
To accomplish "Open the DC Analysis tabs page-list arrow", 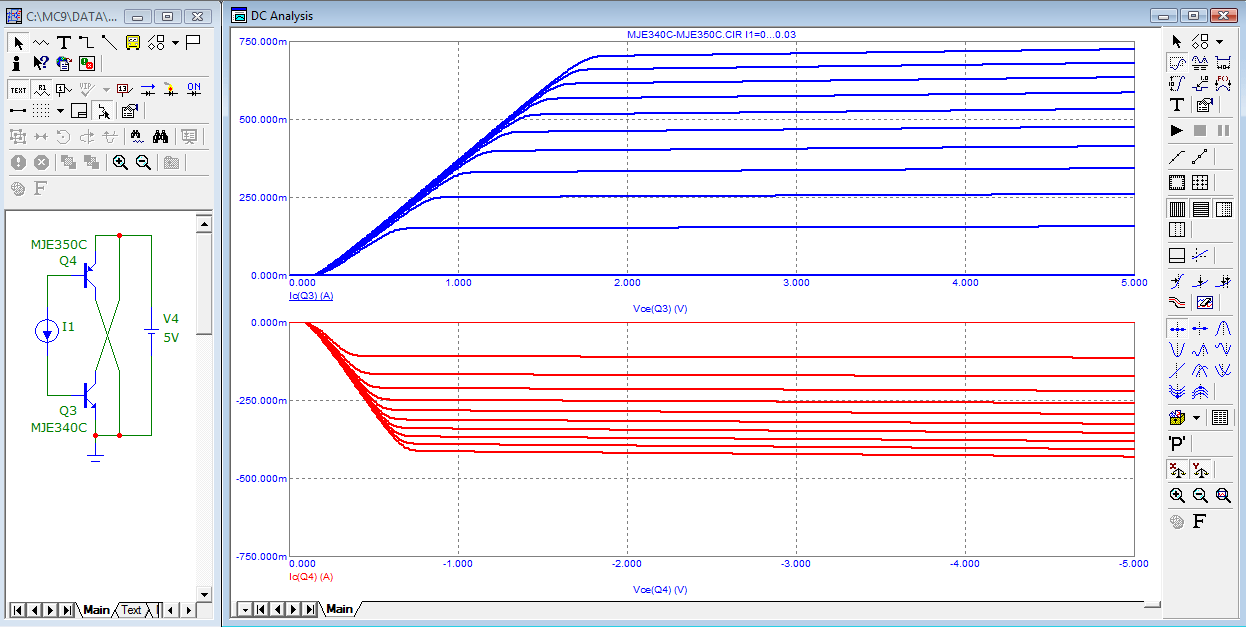I will tap(245, 609).
